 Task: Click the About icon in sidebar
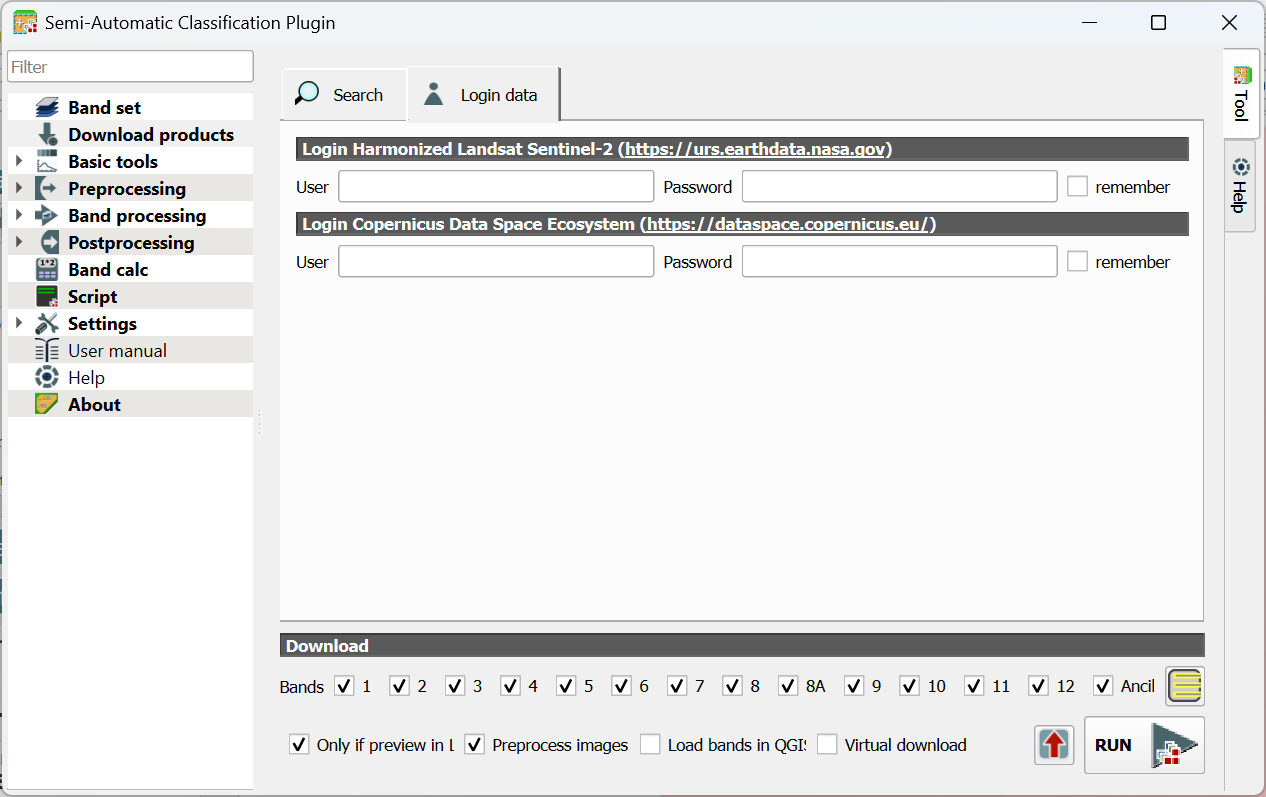(x=47, y=404)
